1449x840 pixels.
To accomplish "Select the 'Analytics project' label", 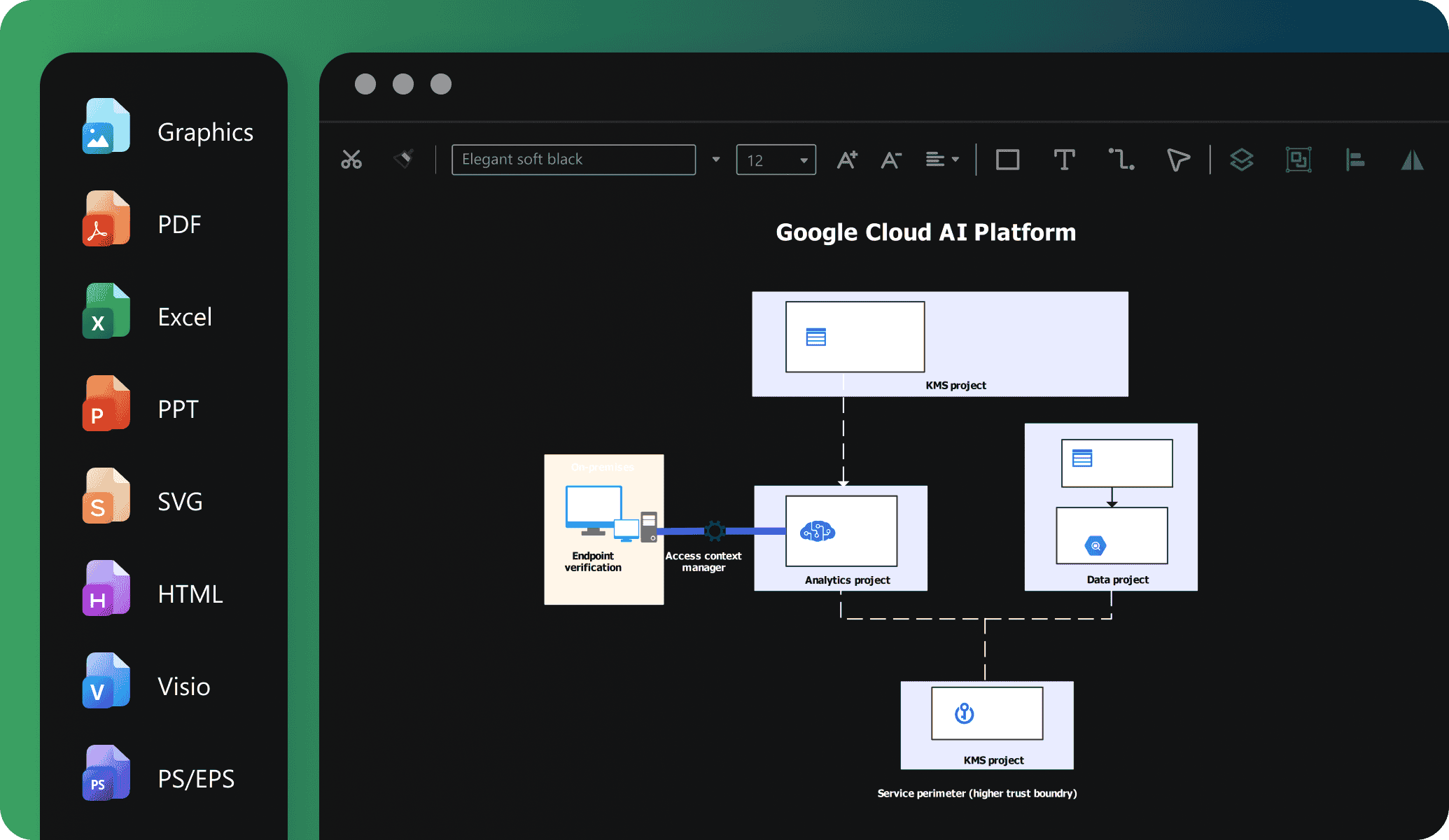I will click(847, 580).
